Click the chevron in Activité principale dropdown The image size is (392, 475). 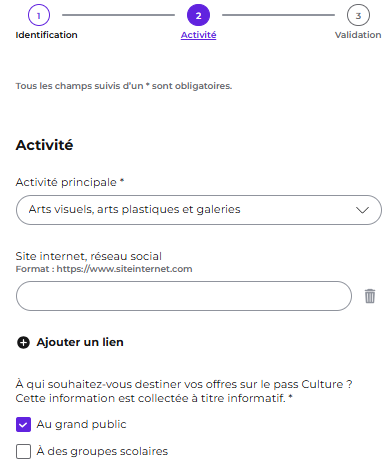(362, 210)
